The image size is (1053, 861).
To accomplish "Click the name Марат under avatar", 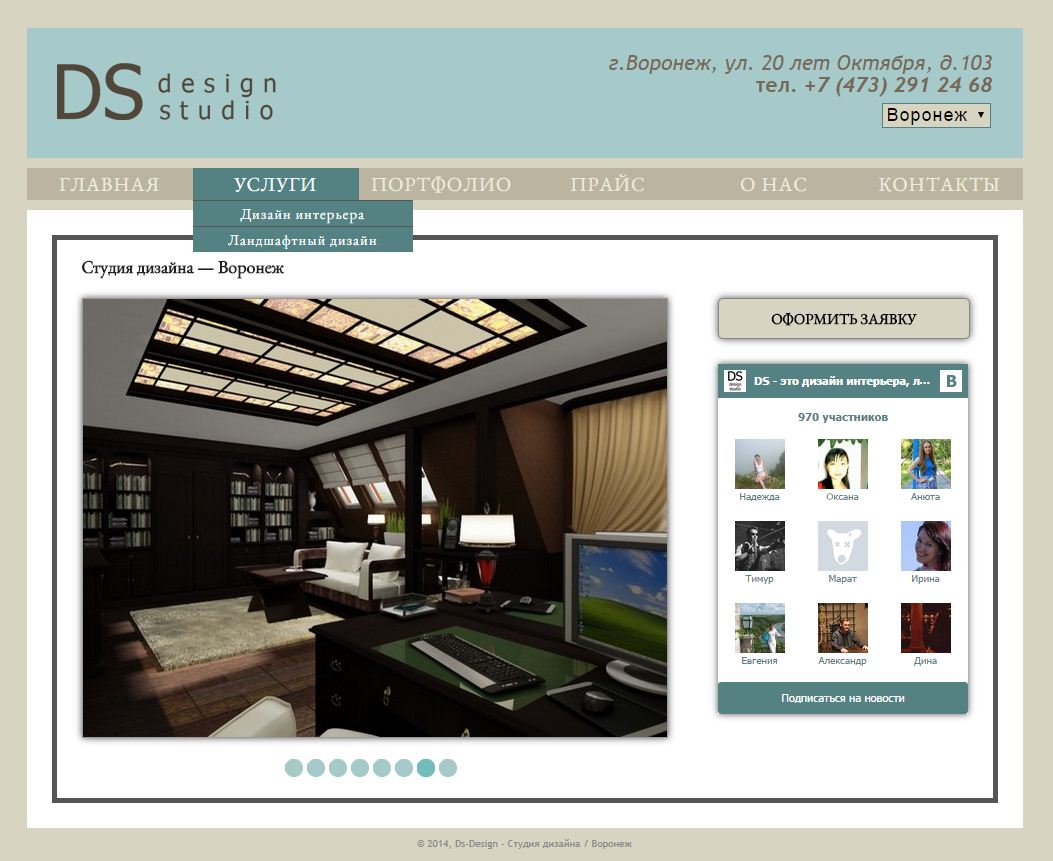I will tap(842, 579).
